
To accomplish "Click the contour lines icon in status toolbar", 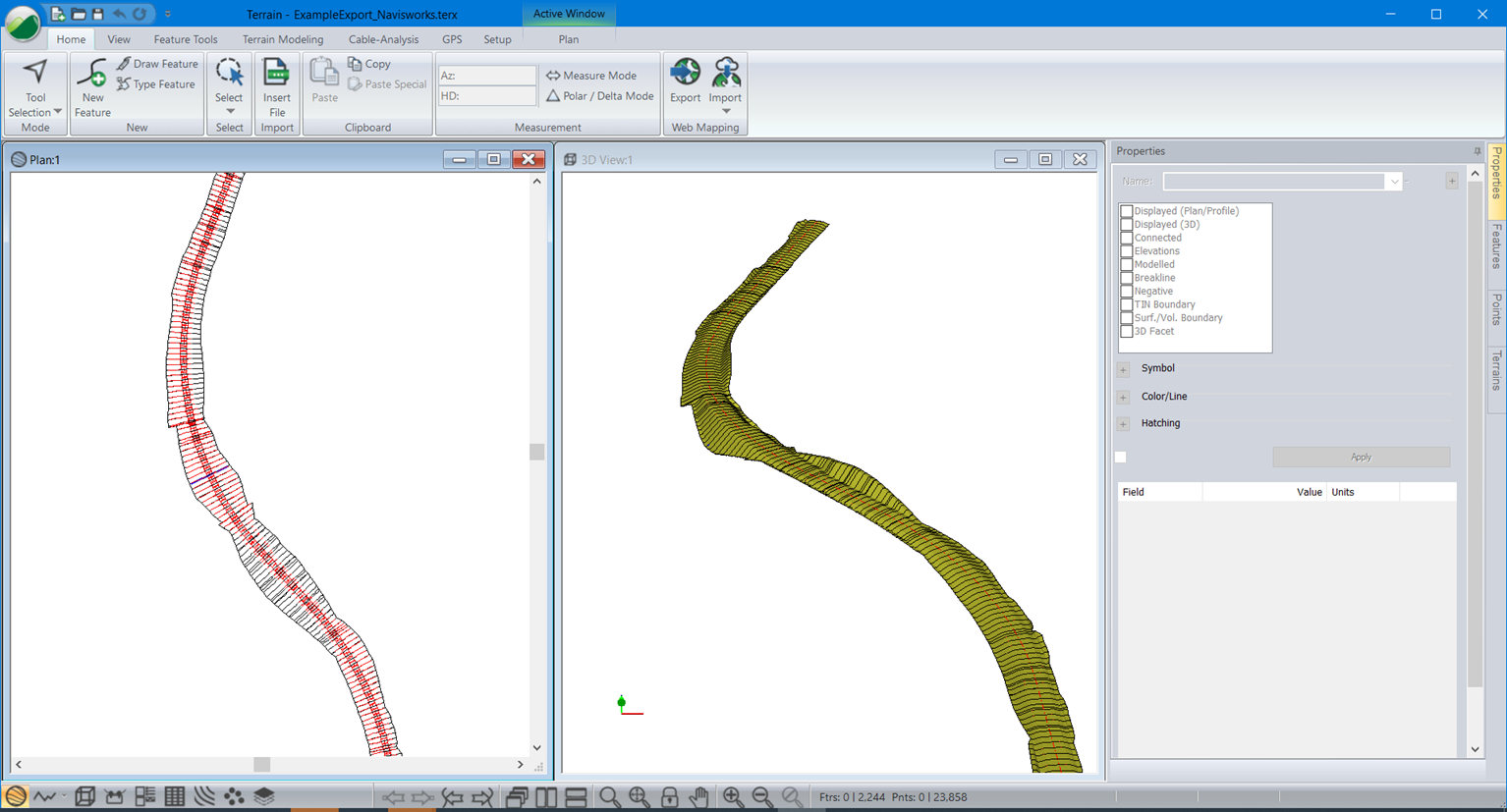I will pos(204,796).
